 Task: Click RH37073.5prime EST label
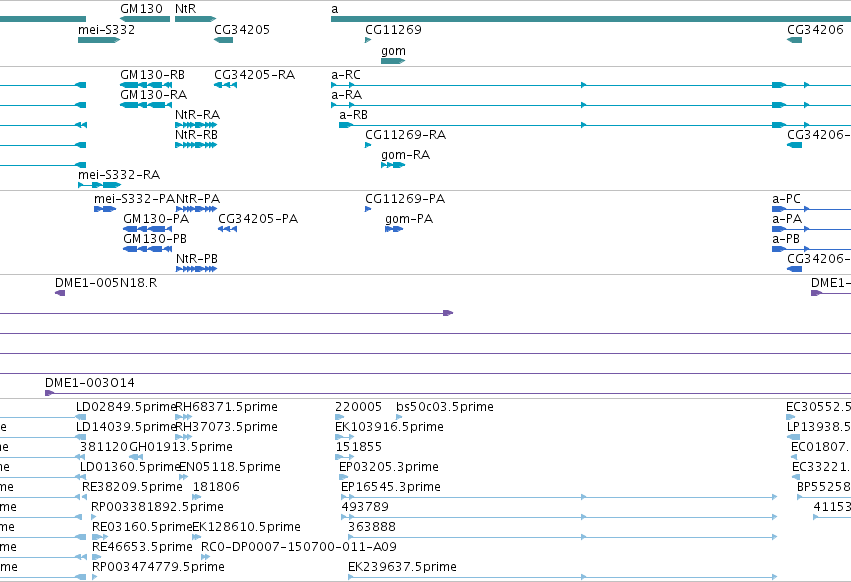click(x=226, y=427)
